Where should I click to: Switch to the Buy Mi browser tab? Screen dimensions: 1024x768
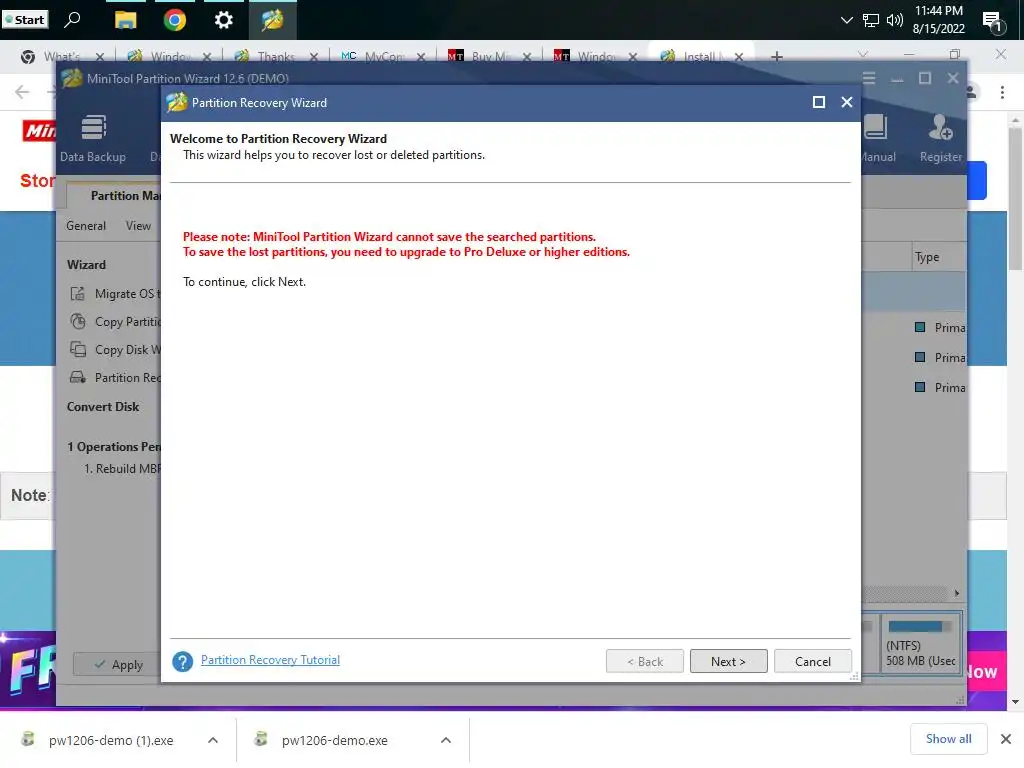[488, 57]
